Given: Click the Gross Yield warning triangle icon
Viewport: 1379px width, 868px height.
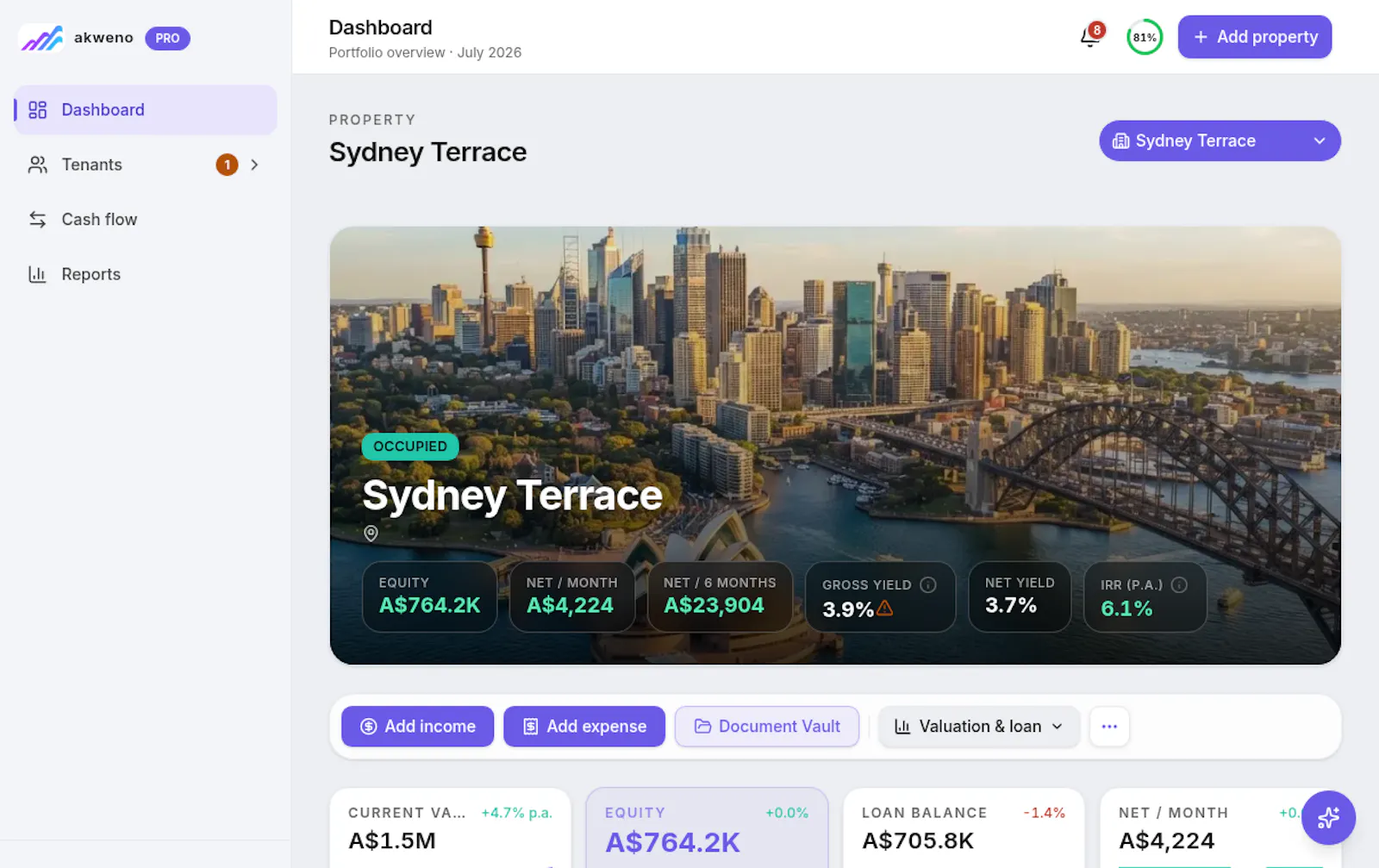Looking at the screenshot, I should (885, 609).
